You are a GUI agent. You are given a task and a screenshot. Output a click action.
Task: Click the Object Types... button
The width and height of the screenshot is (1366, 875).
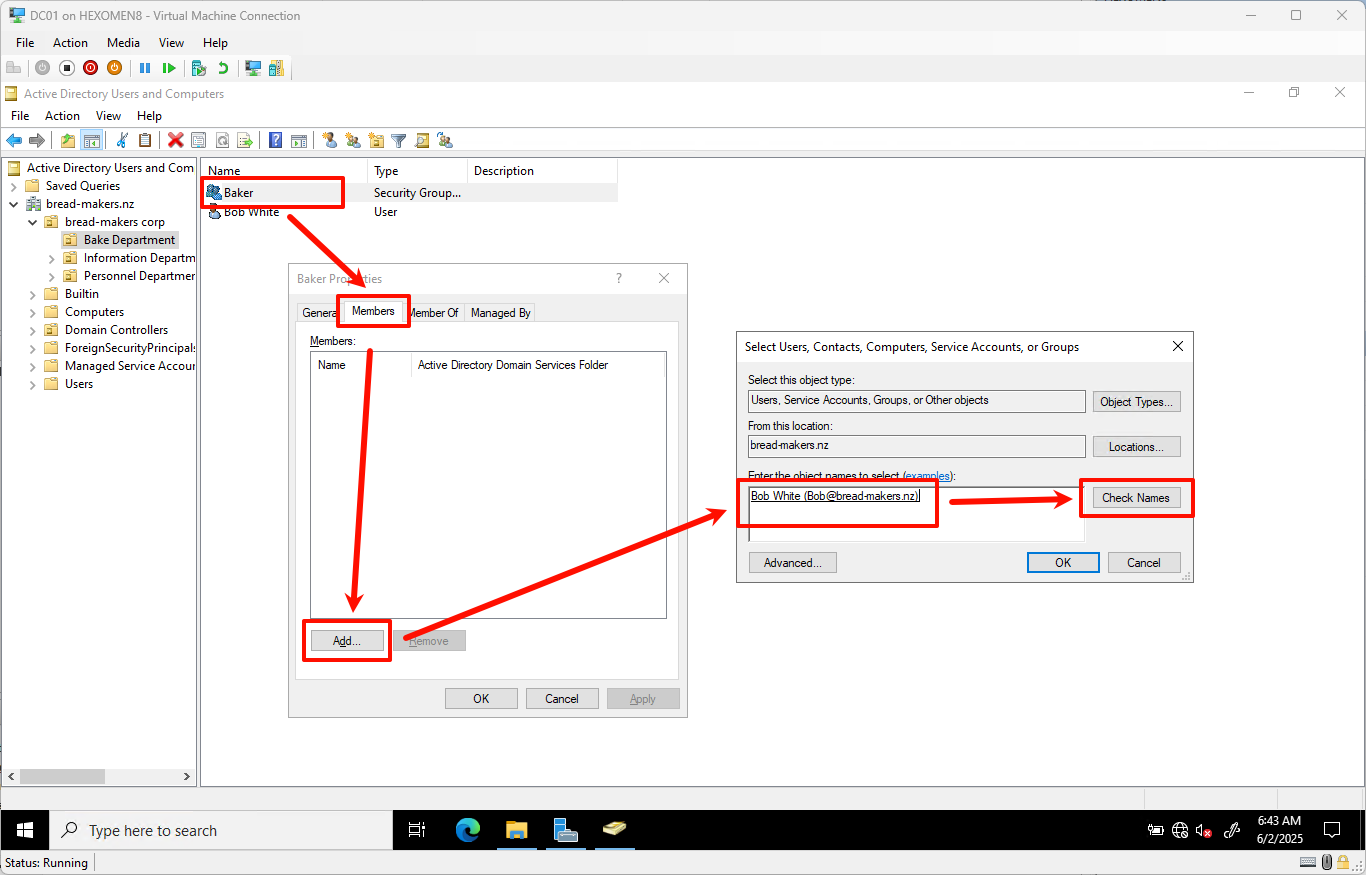(1136, 402)
